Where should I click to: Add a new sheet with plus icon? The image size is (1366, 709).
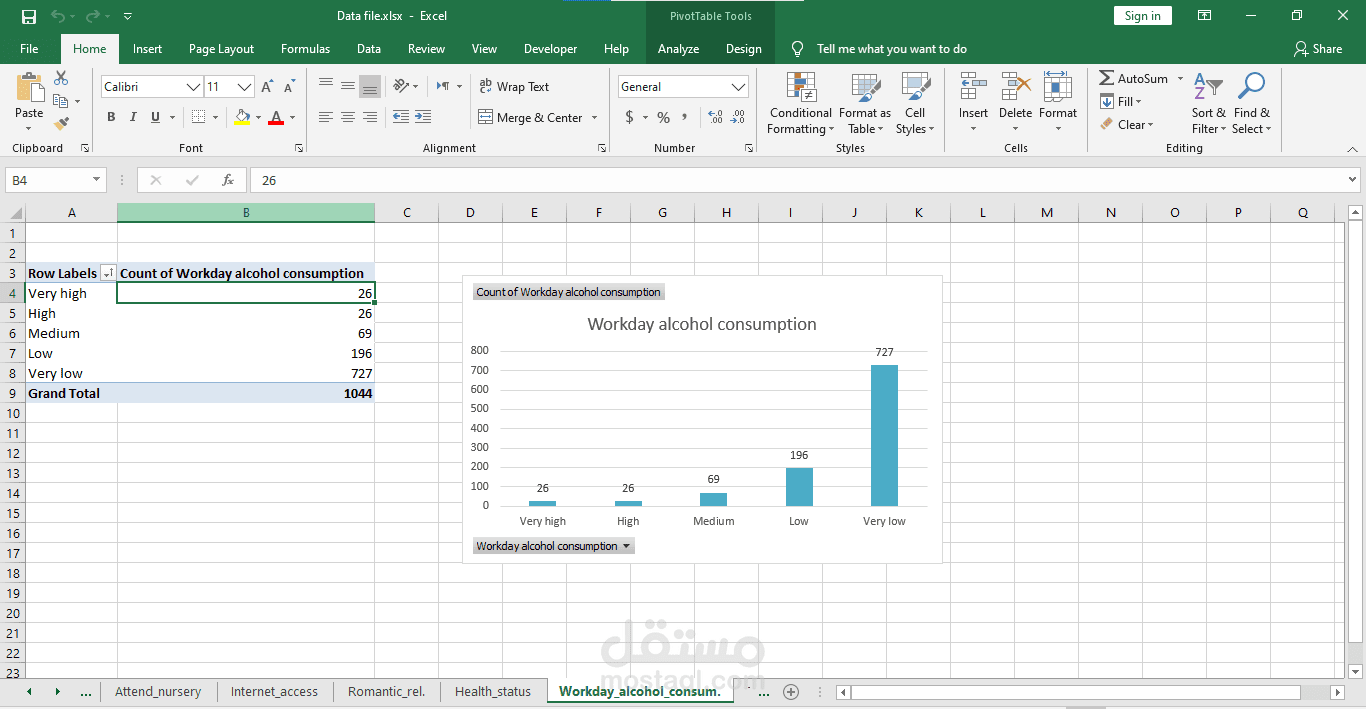point(791,691)
